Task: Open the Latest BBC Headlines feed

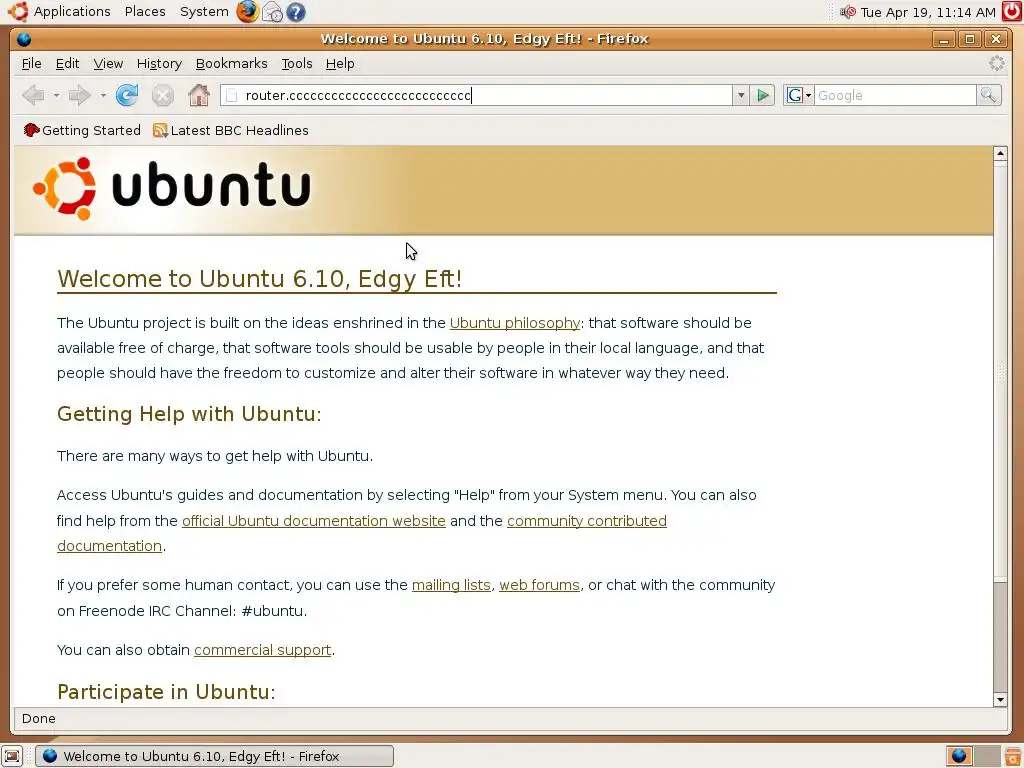Action: [231, 131]
